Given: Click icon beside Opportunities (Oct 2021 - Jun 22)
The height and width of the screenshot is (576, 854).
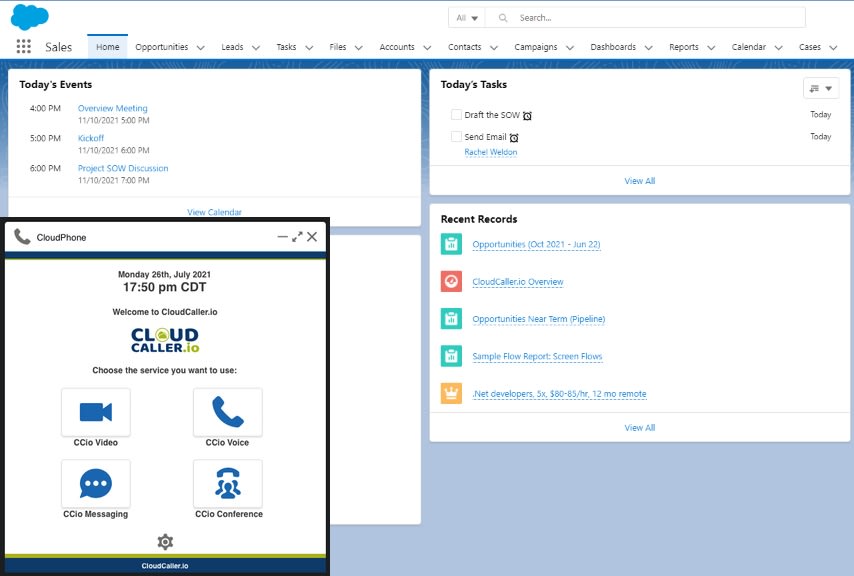Looking at the screenshot, I should [x=451, y=244].
